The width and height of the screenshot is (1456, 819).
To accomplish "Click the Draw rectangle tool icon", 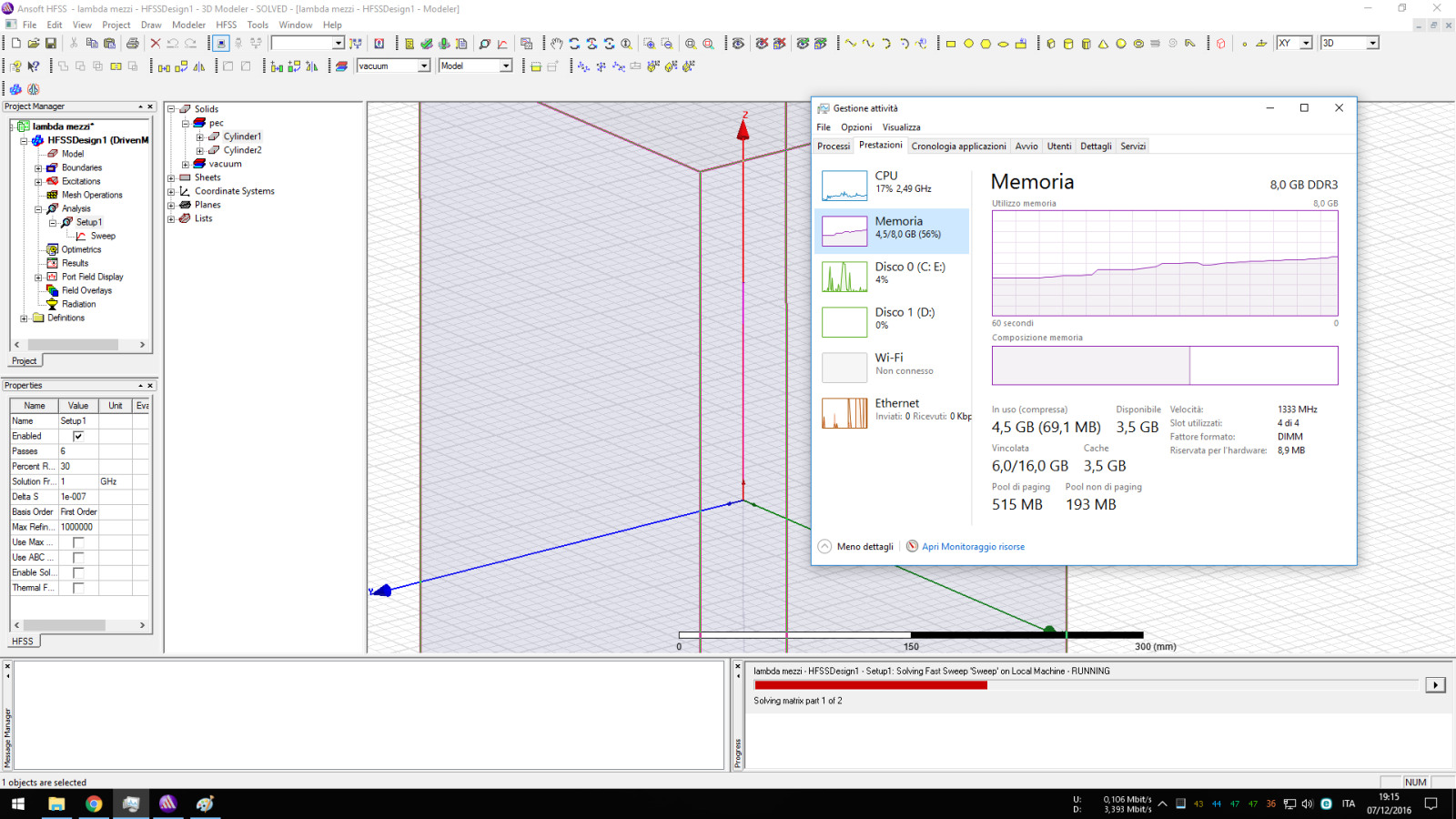I will pyautogui.click(x=951, y=44).
